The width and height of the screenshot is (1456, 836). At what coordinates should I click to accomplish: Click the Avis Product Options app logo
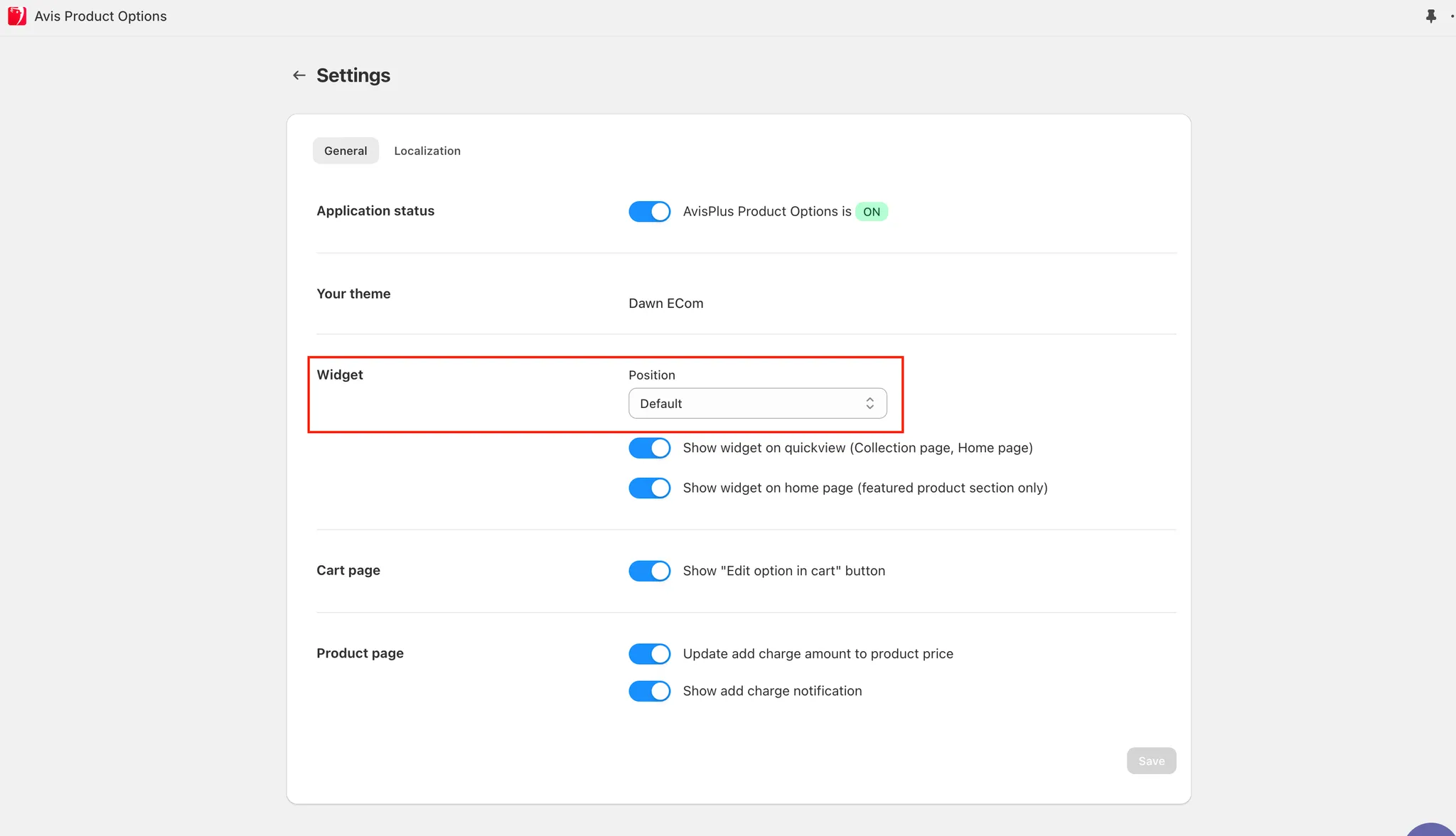[x=17, y=16]
